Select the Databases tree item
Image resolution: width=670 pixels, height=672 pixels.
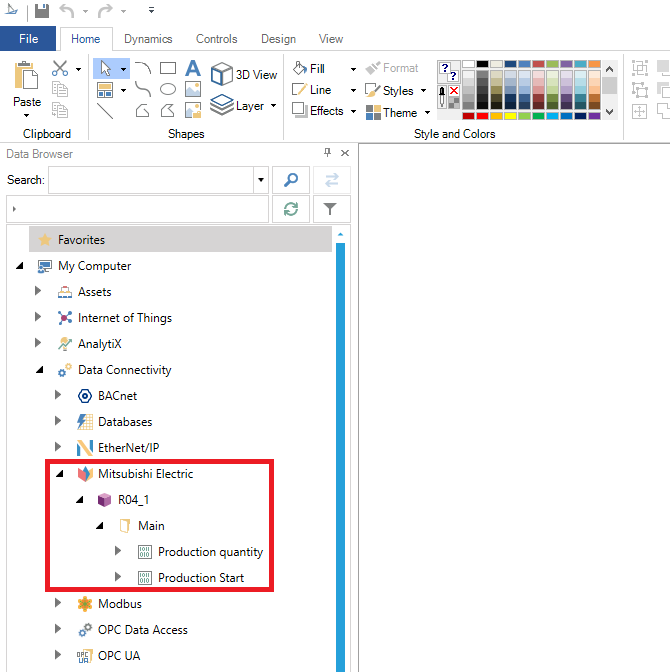125,422
